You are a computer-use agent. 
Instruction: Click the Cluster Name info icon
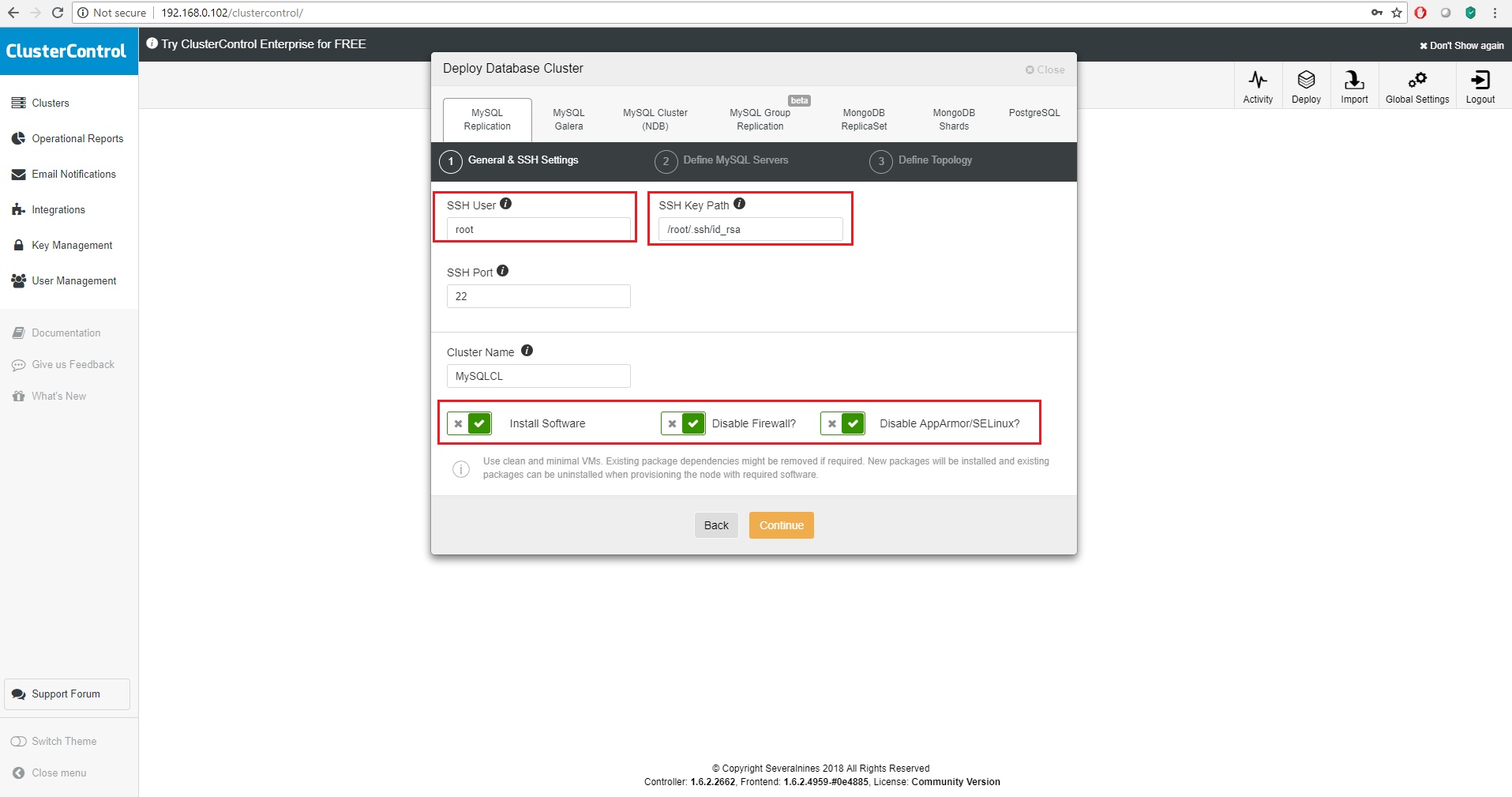point(527,351)
